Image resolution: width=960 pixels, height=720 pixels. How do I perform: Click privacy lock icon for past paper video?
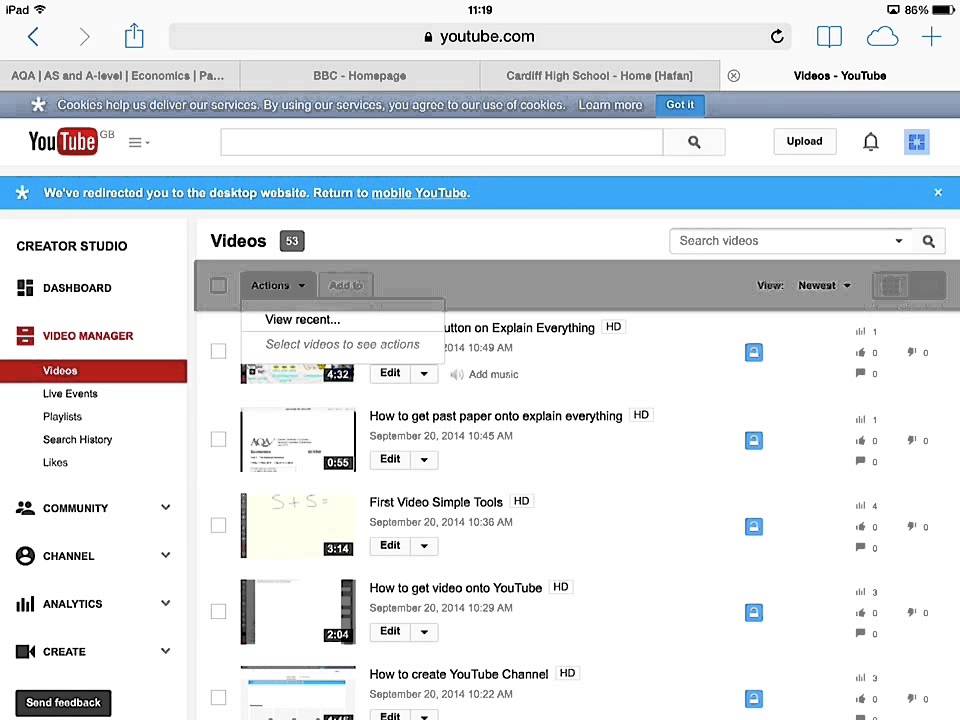(x=754, y=440)
